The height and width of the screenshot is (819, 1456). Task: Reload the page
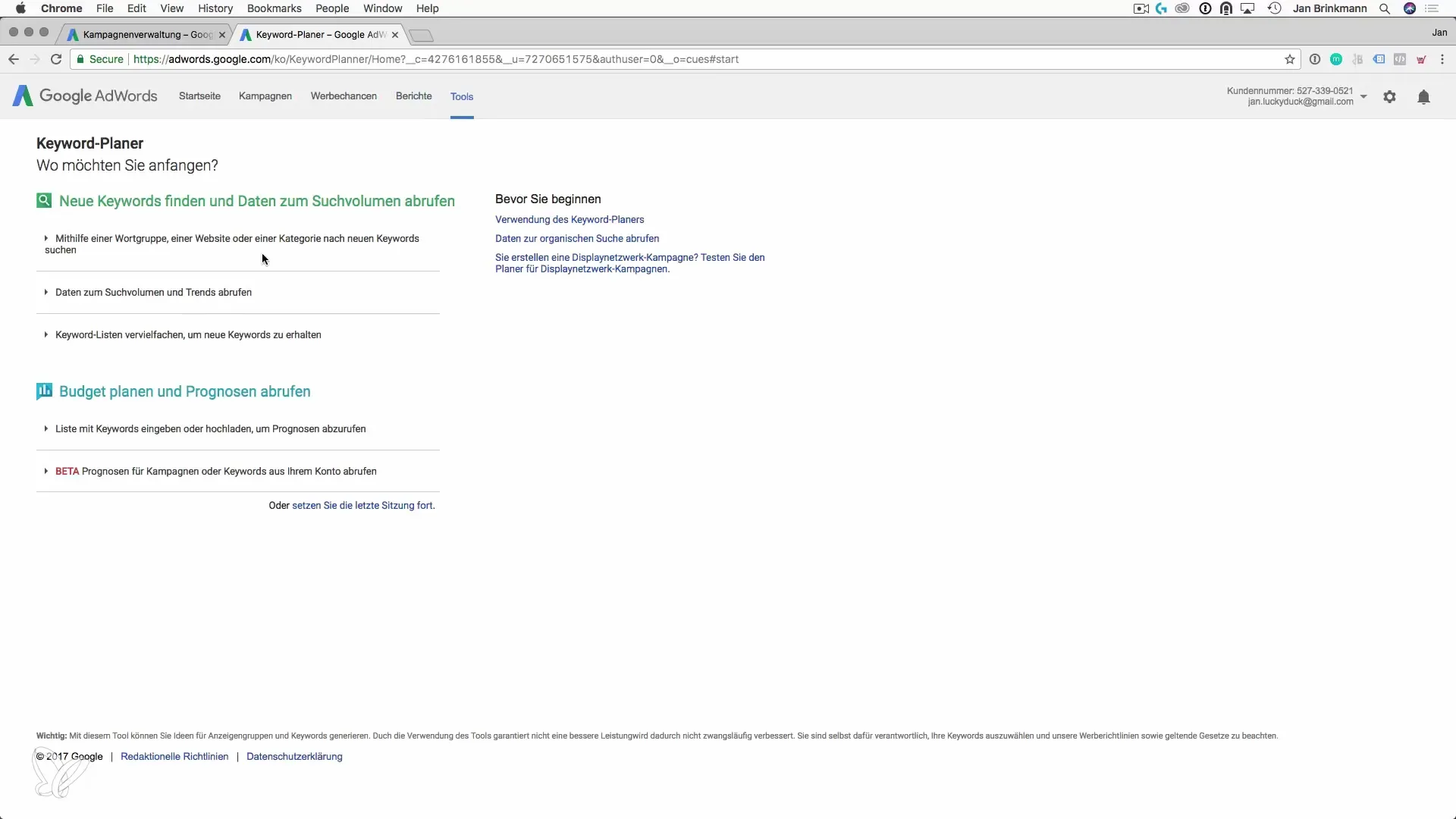55,59
